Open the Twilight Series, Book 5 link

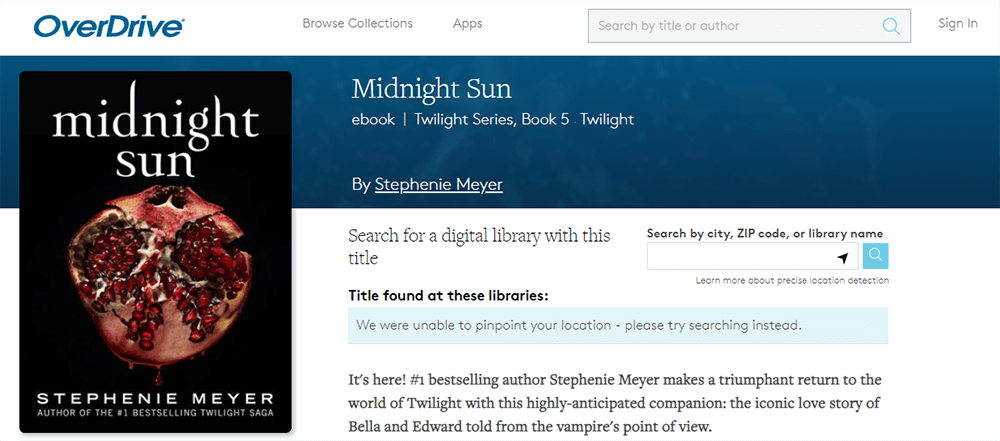coord(491,119)
